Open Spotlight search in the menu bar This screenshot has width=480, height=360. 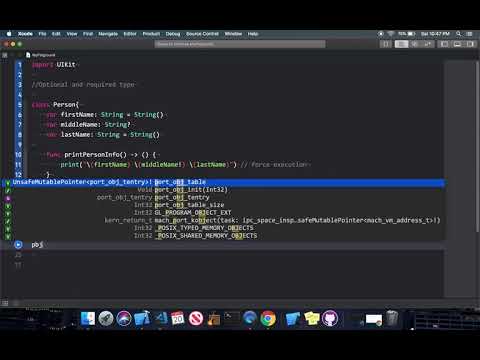pyautogui.click(x=459, y=34)
